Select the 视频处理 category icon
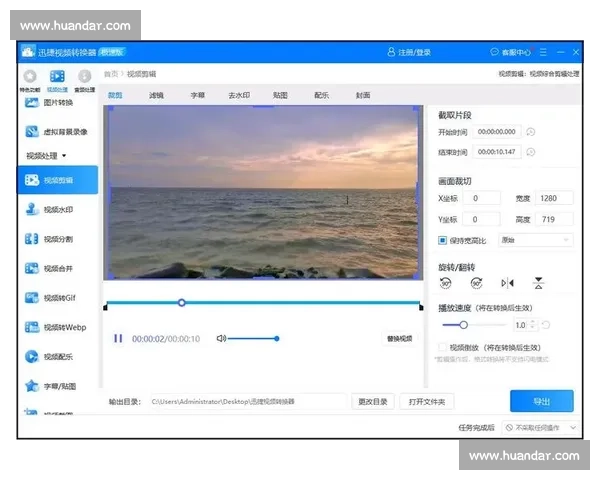Screen dimensions: 600x480 pyautogui.click(x=57, y=80)
